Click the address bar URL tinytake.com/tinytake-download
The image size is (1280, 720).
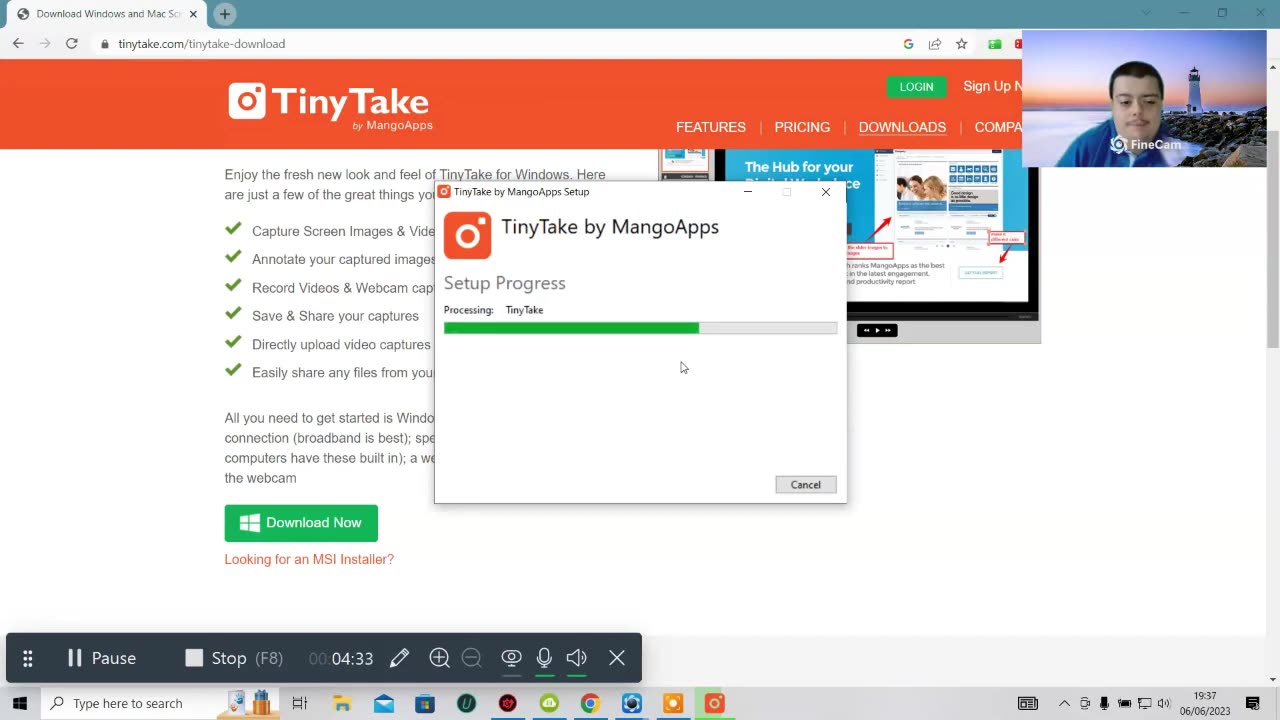pos(201,44)
